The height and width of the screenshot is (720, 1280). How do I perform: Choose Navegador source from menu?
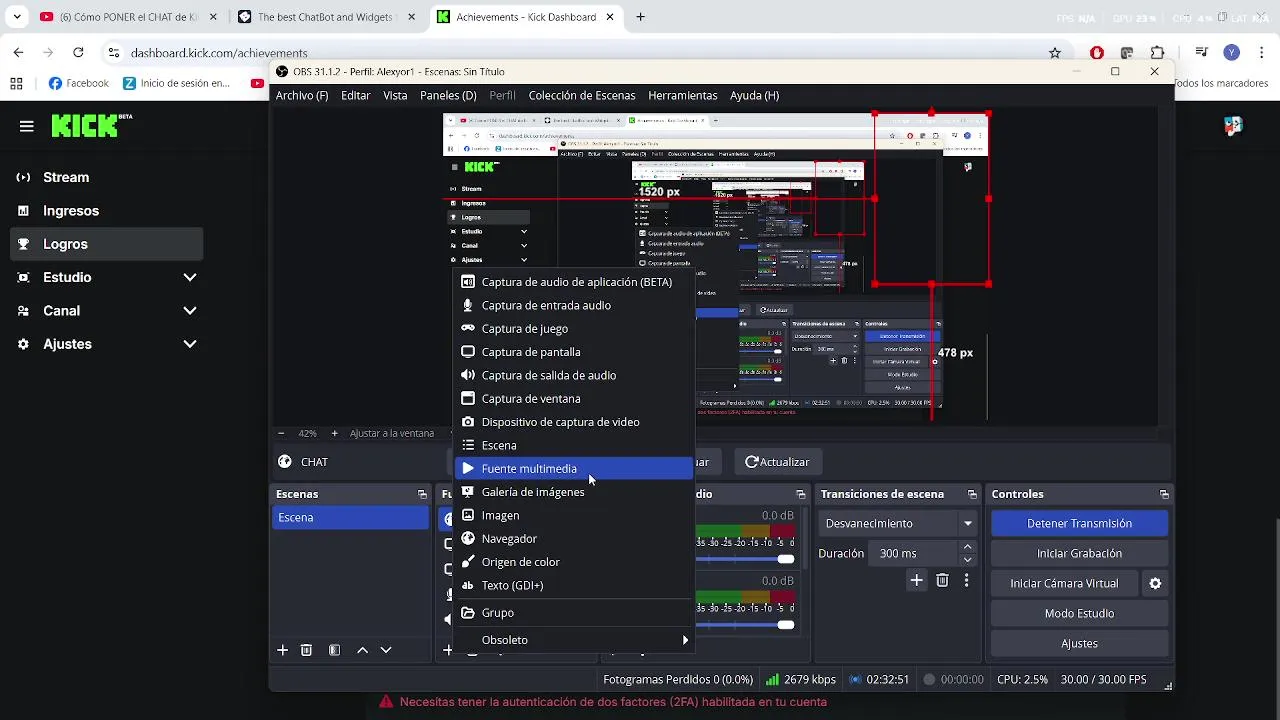(x=574, y=539)
